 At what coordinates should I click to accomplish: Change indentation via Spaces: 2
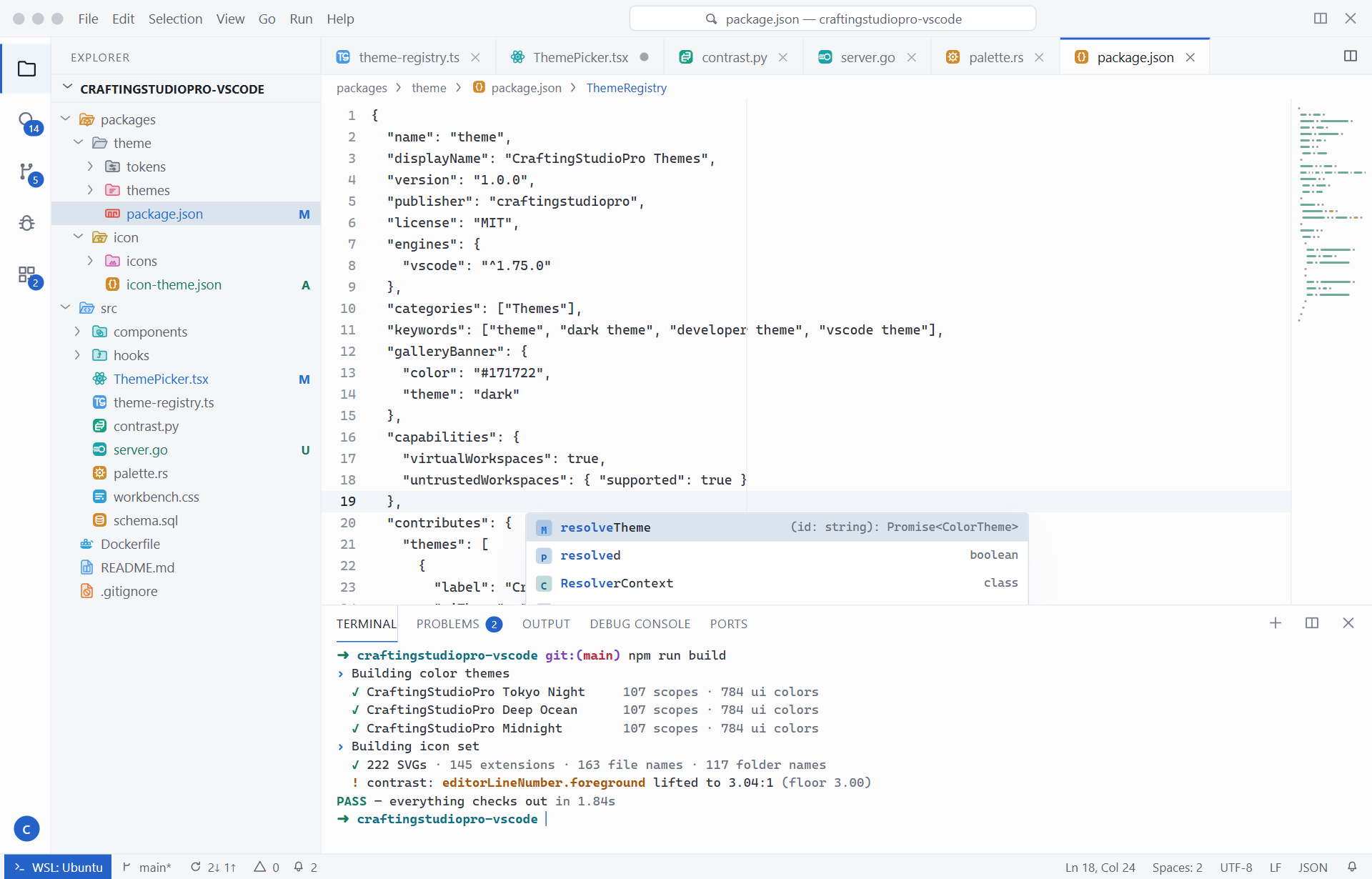1177,867
